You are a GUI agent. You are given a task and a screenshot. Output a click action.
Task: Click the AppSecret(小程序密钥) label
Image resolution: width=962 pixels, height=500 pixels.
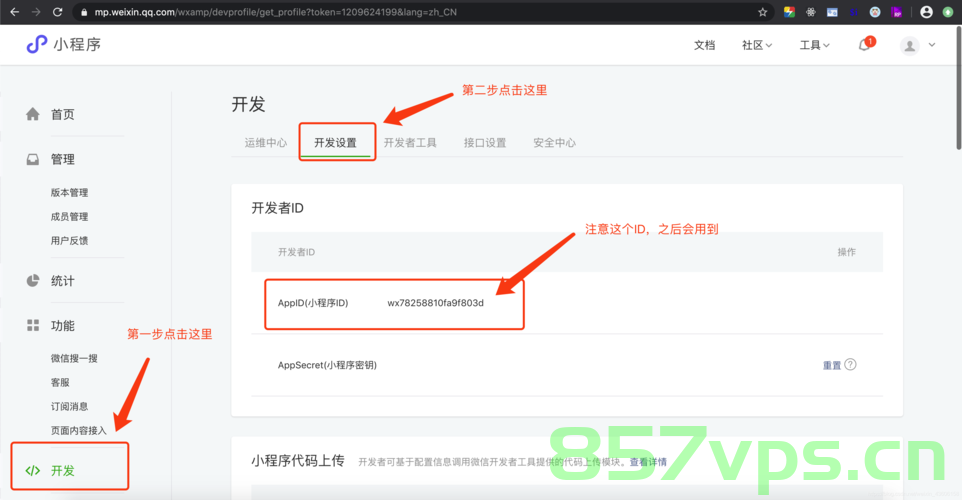[x=327, y=365]
